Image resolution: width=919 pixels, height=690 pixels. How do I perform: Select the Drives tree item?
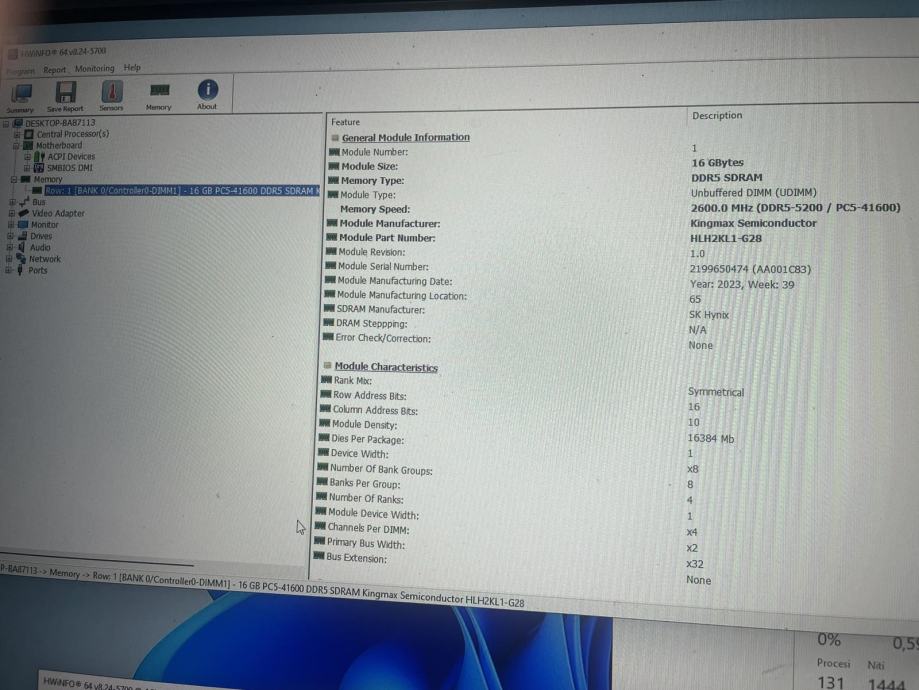tap(41, 236)
